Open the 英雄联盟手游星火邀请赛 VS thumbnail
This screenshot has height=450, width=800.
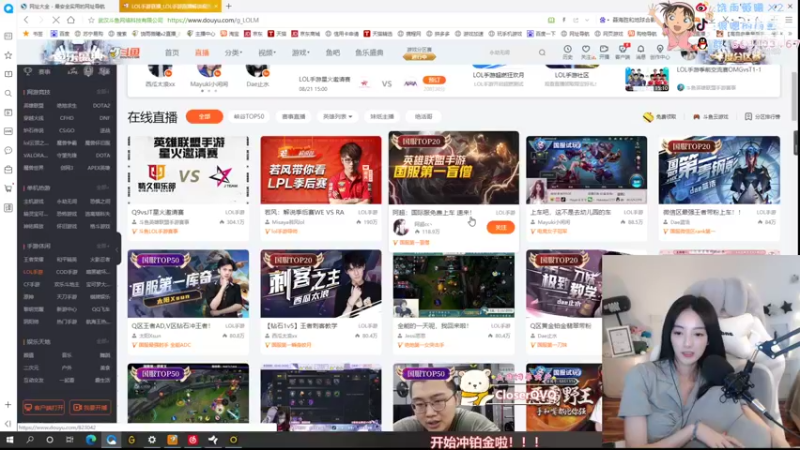(x=188, y=170)
